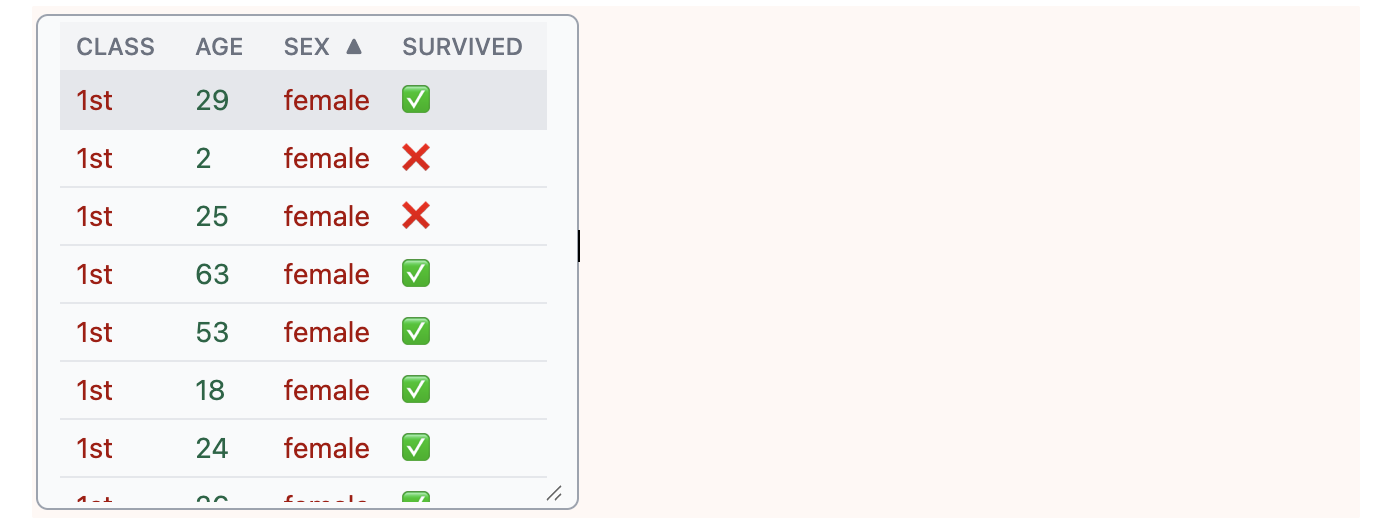Image resolution: width=1382 pixels, height=526 pixels.
Task: Click the green checkmark in the age 24 row
Action: pos(416,448)
